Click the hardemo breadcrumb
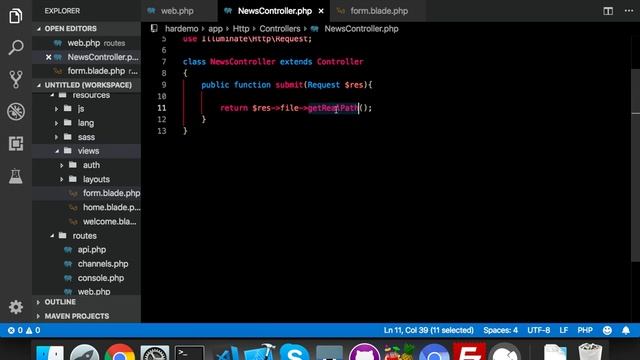Image resolution: width=640 pixels, height=360 pixels. (181, 29)
